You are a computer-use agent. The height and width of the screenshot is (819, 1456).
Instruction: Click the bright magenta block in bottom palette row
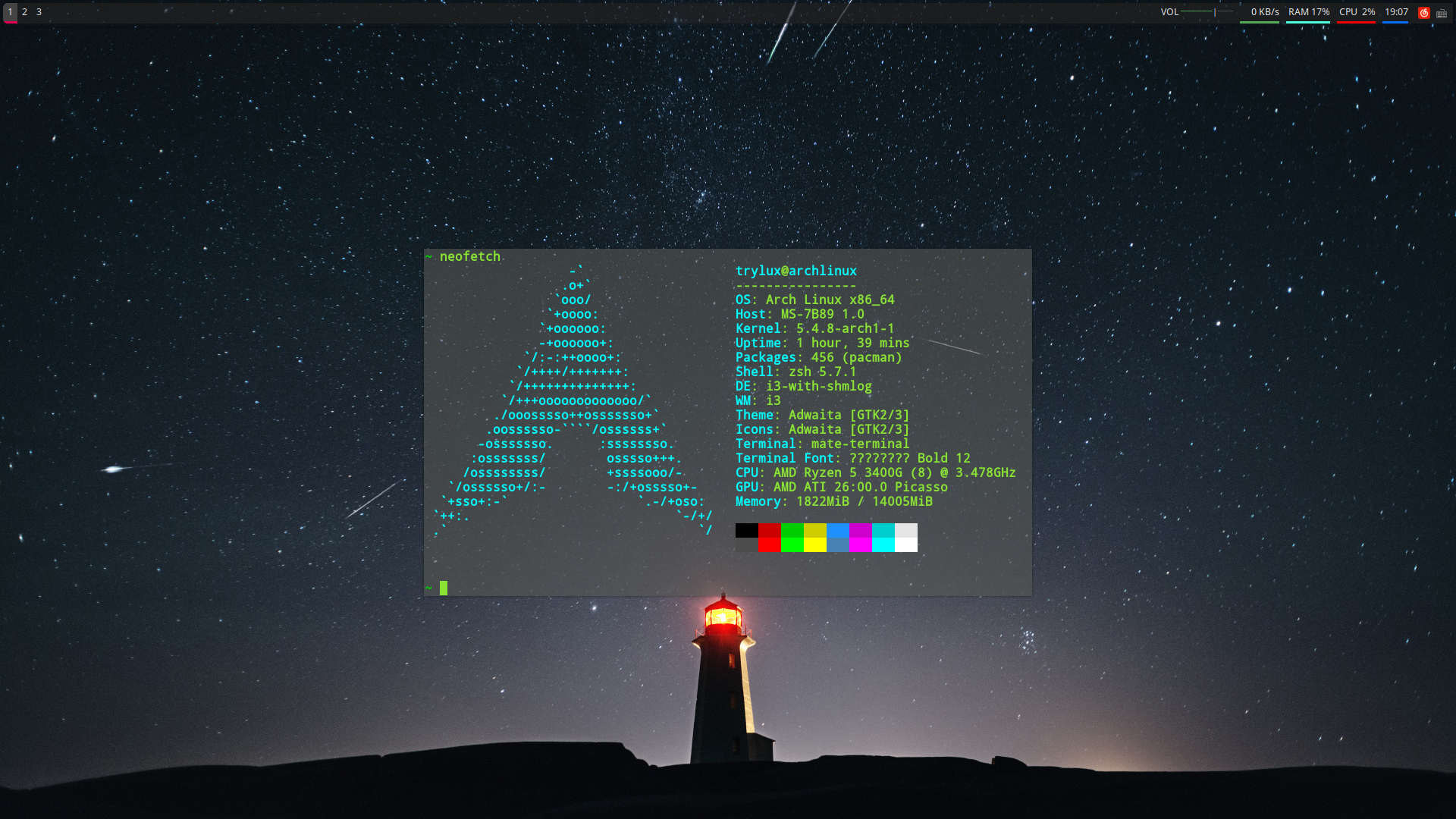pos(860,544)
